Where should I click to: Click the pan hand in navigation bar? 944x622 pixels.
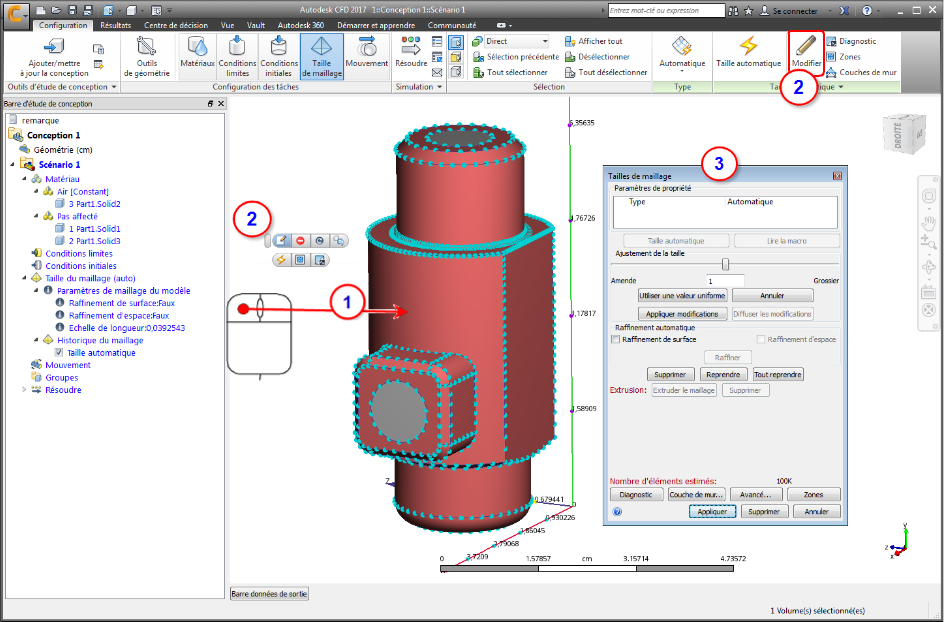(928, 223)
